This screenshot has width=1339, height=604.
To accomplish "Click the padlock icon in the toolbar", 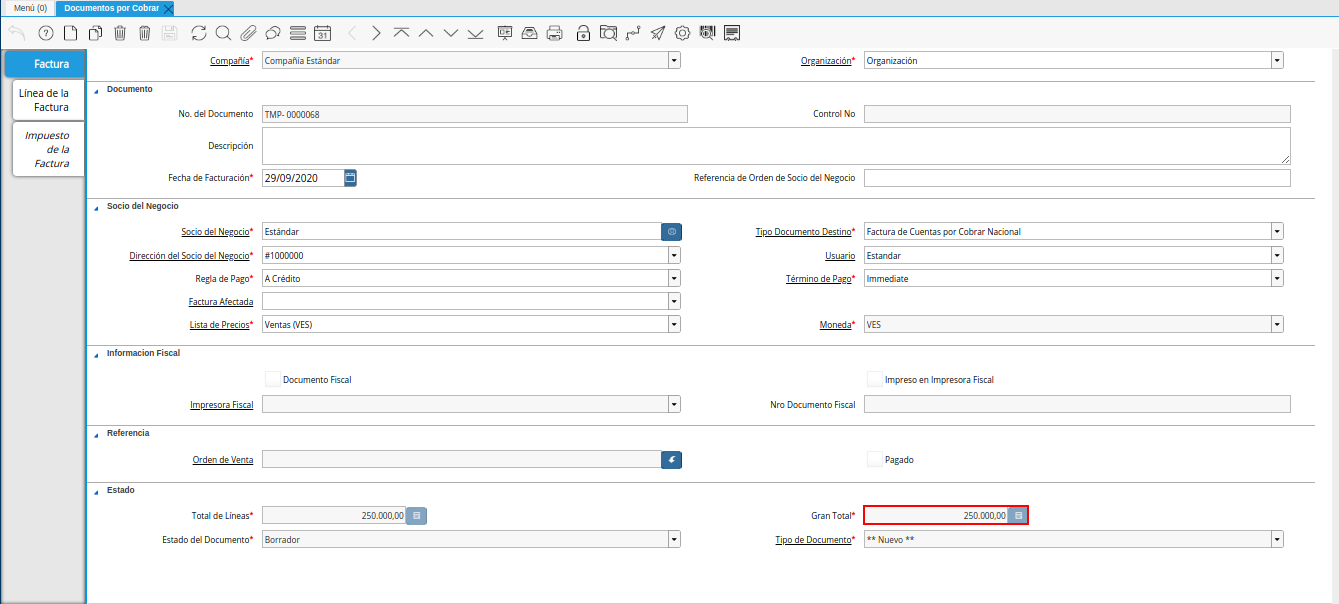I will [x=583, y=33].
